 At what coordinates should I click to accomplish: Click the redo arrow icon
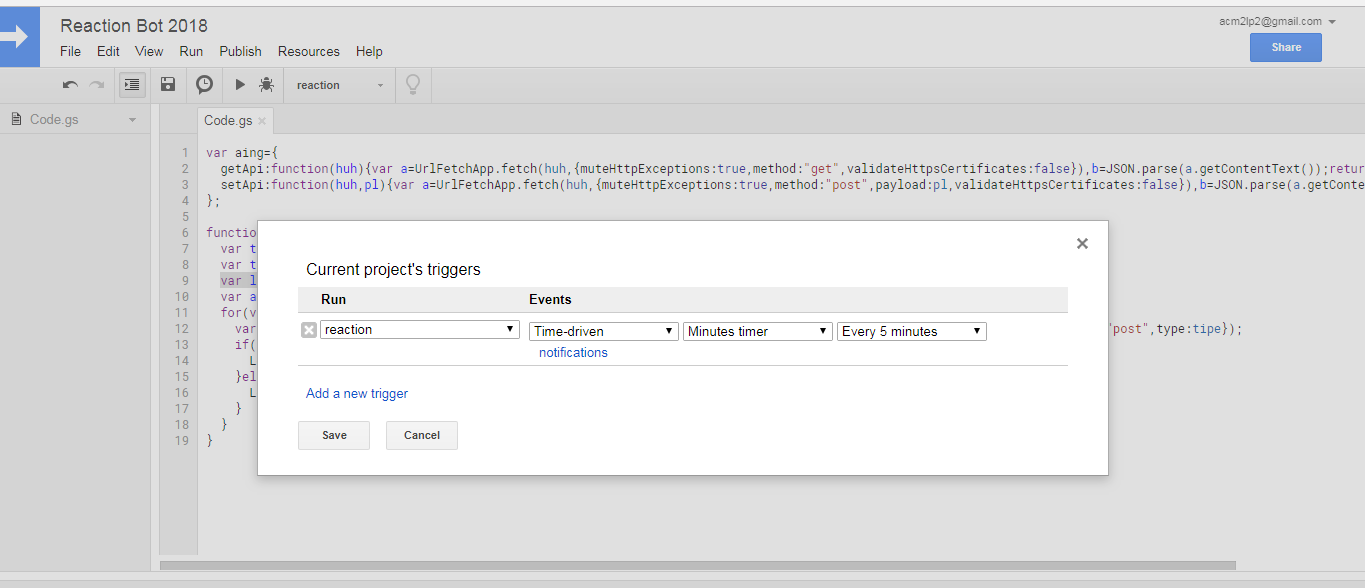point(97,85)
